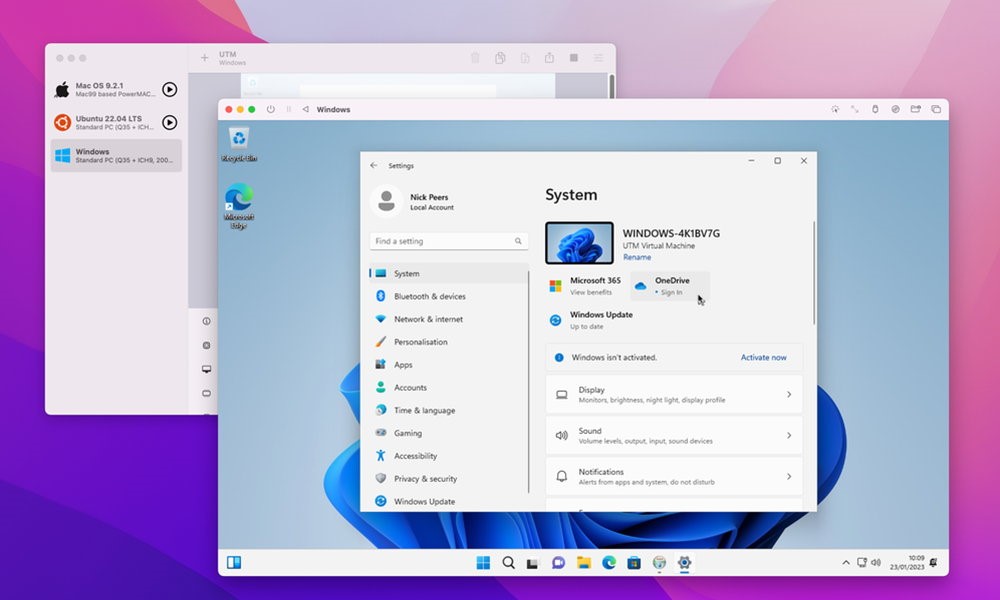Click the Activate now link
This screenshot has width=1000, height=600.
tap(763, 358)
